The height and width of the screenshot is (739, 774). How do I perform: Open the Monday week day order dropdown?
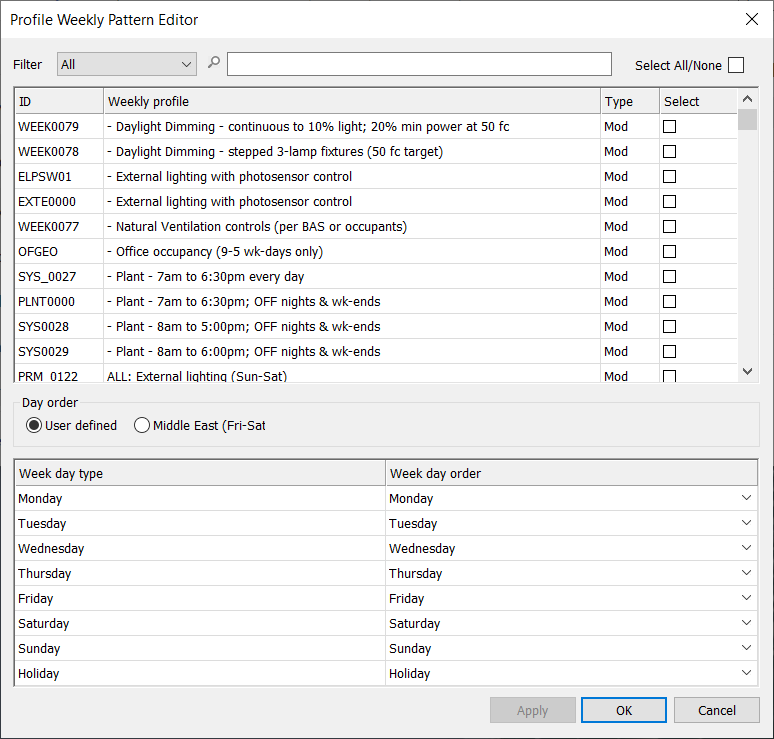[746, 498]
